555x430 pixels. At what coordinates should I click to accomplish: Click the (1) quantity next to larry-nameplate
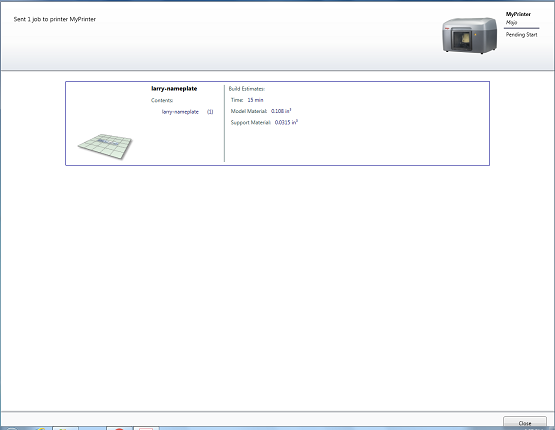click(210, 112)
